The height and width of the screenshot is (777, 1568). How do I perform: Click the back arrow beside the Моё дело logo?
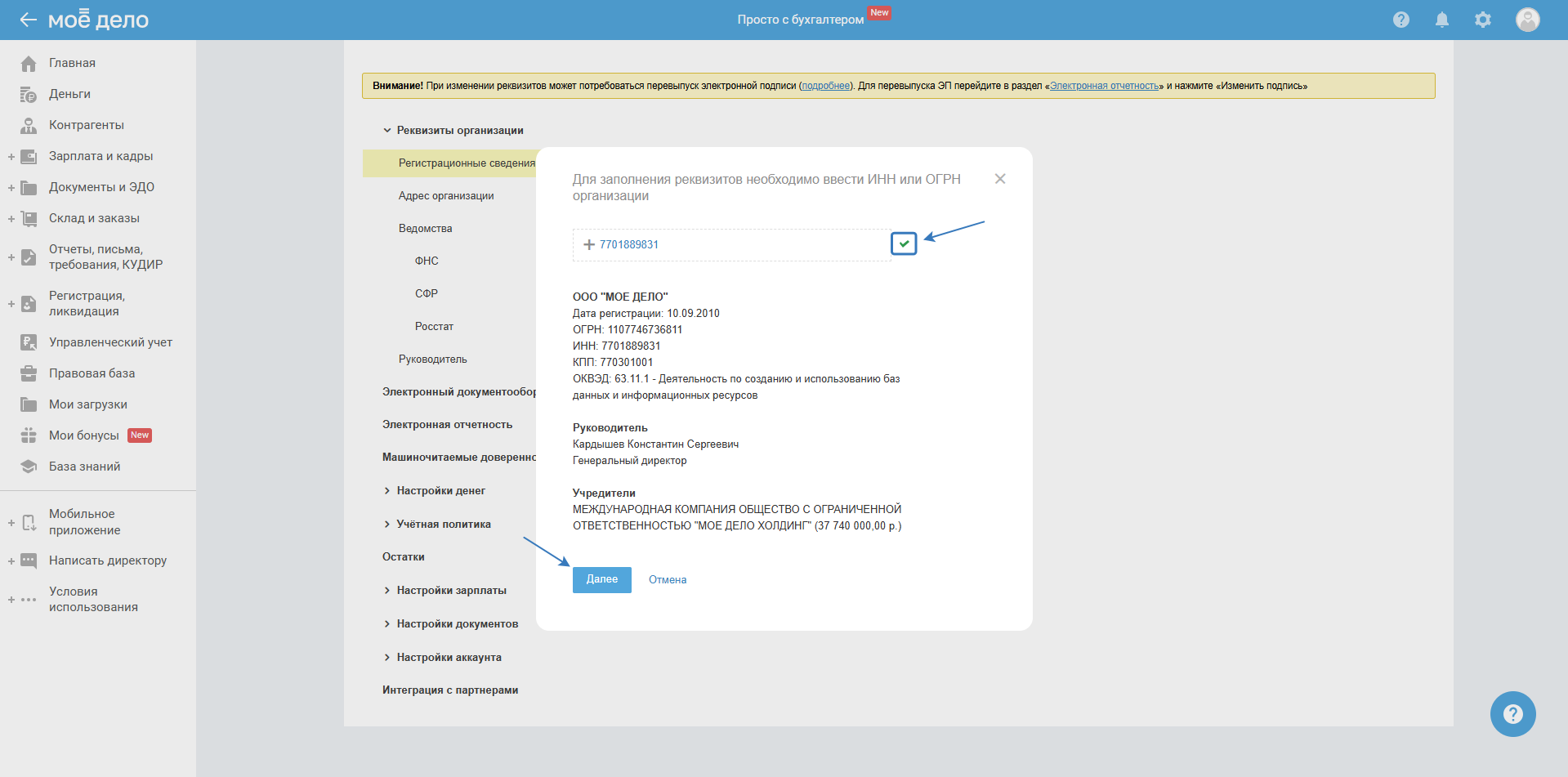tap(29, 20)
